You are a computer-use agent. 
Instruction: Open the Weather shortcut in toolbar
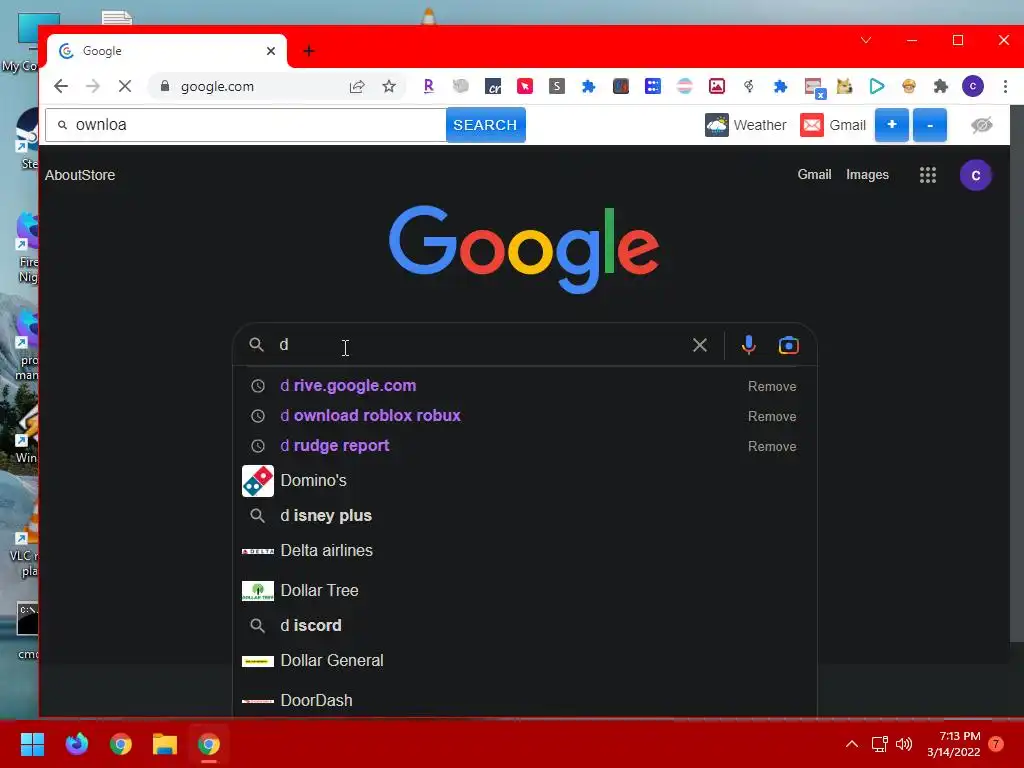[746, 125]
